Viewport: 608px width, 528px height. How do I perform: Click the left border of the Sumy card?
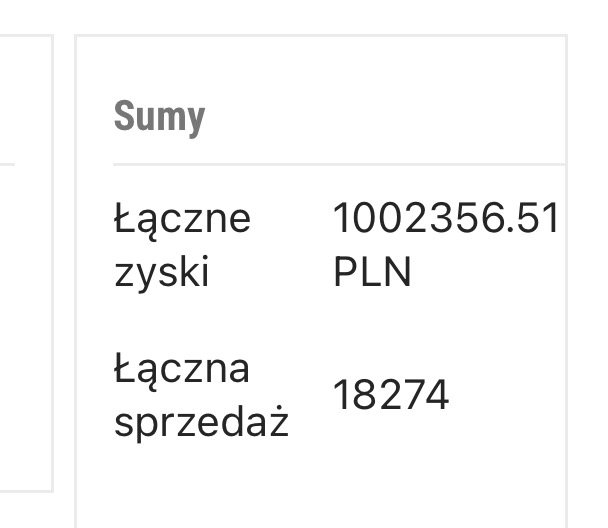click(x=76, y=300)
